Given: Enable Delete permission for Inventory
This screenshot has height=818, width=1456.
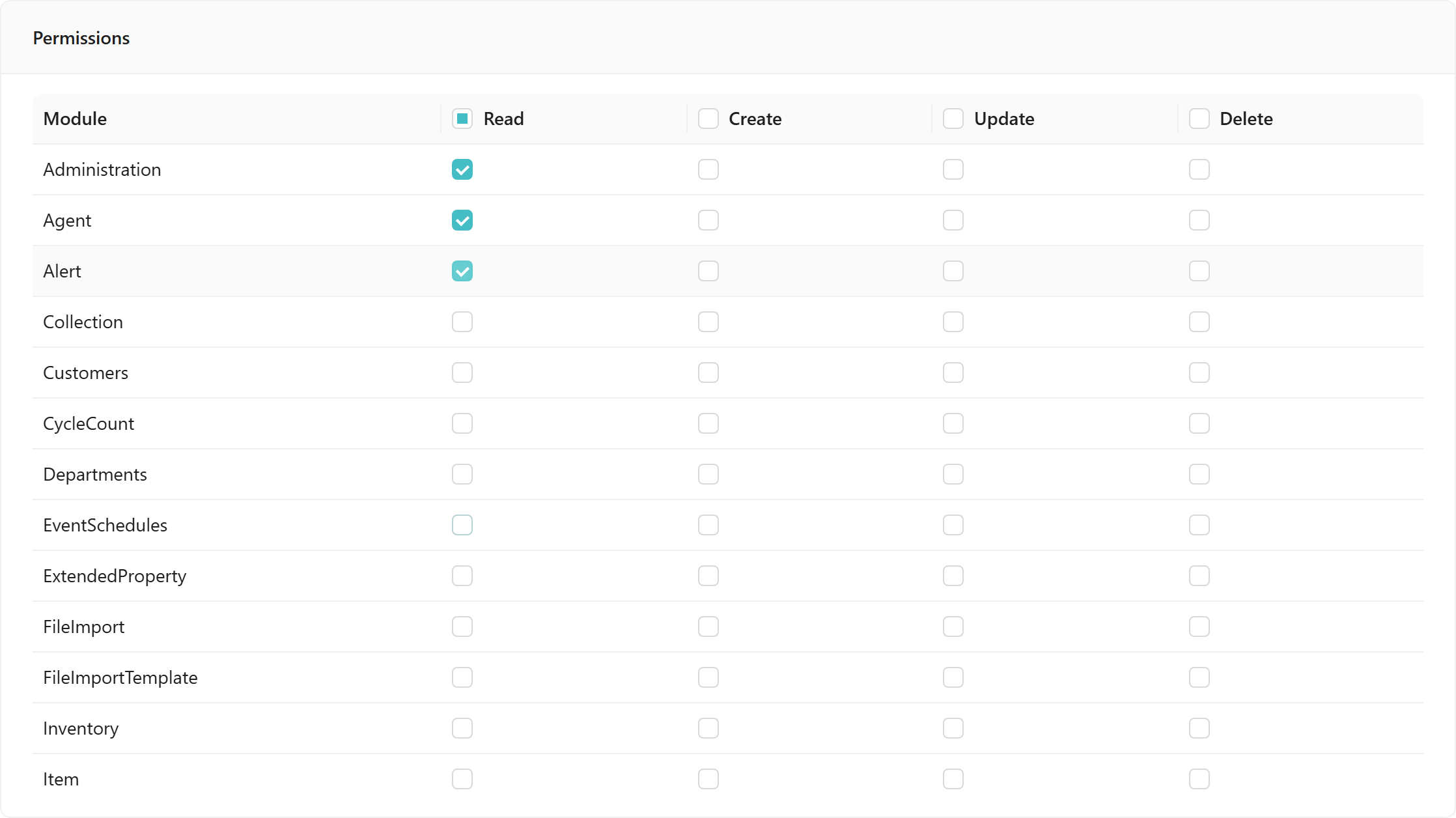Looking at the screenshot, I should click(1199, 728).
